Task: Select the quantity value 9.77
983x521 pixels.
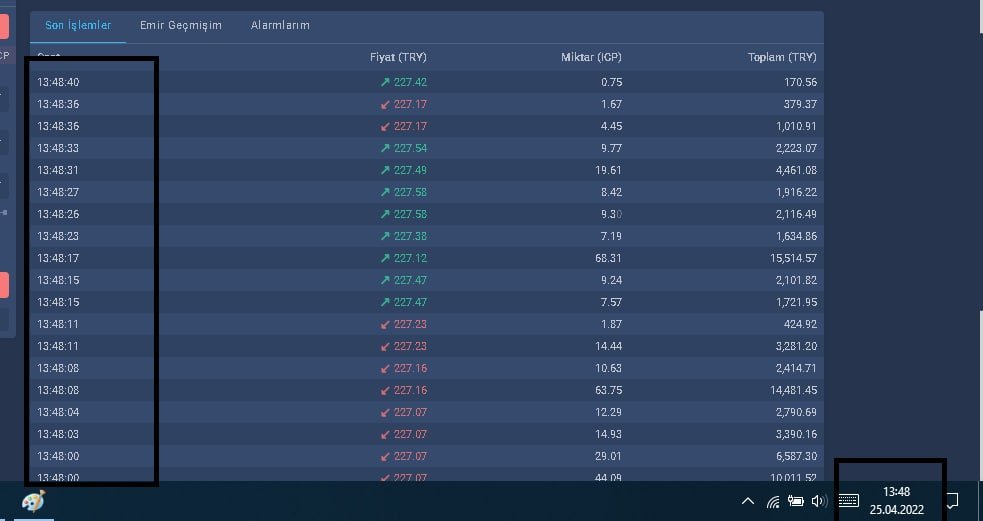Action: (x=611, y=148)
